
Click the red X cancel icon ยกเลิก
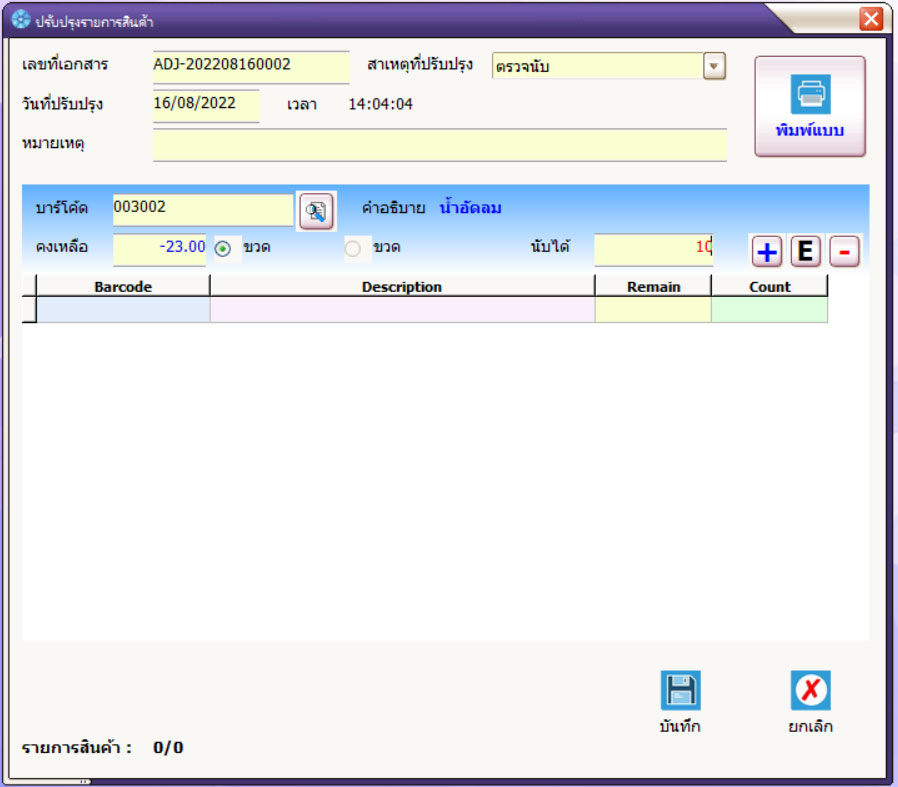point(810,691)
